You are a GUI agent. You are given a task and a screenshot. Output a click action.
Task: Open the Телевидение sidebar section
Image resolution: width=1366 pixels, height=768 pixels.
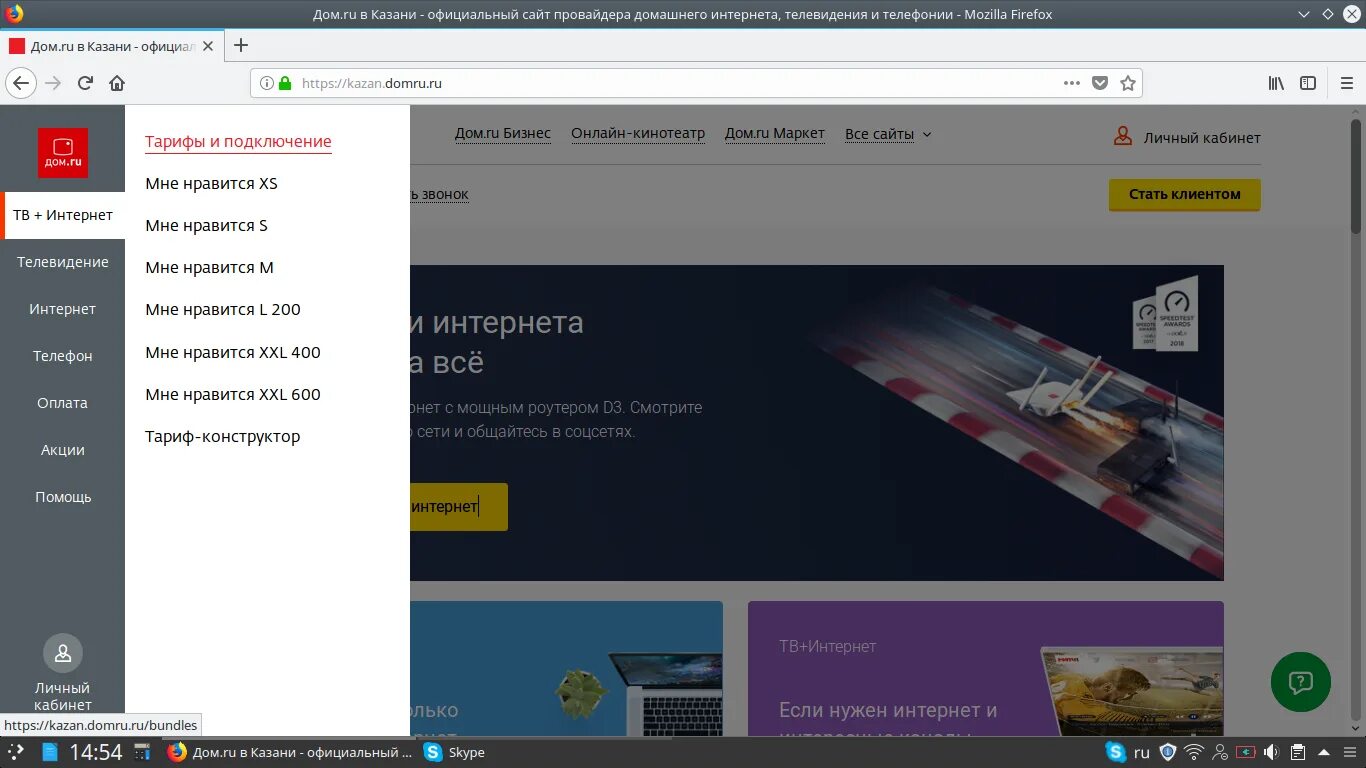coord(63,262)
